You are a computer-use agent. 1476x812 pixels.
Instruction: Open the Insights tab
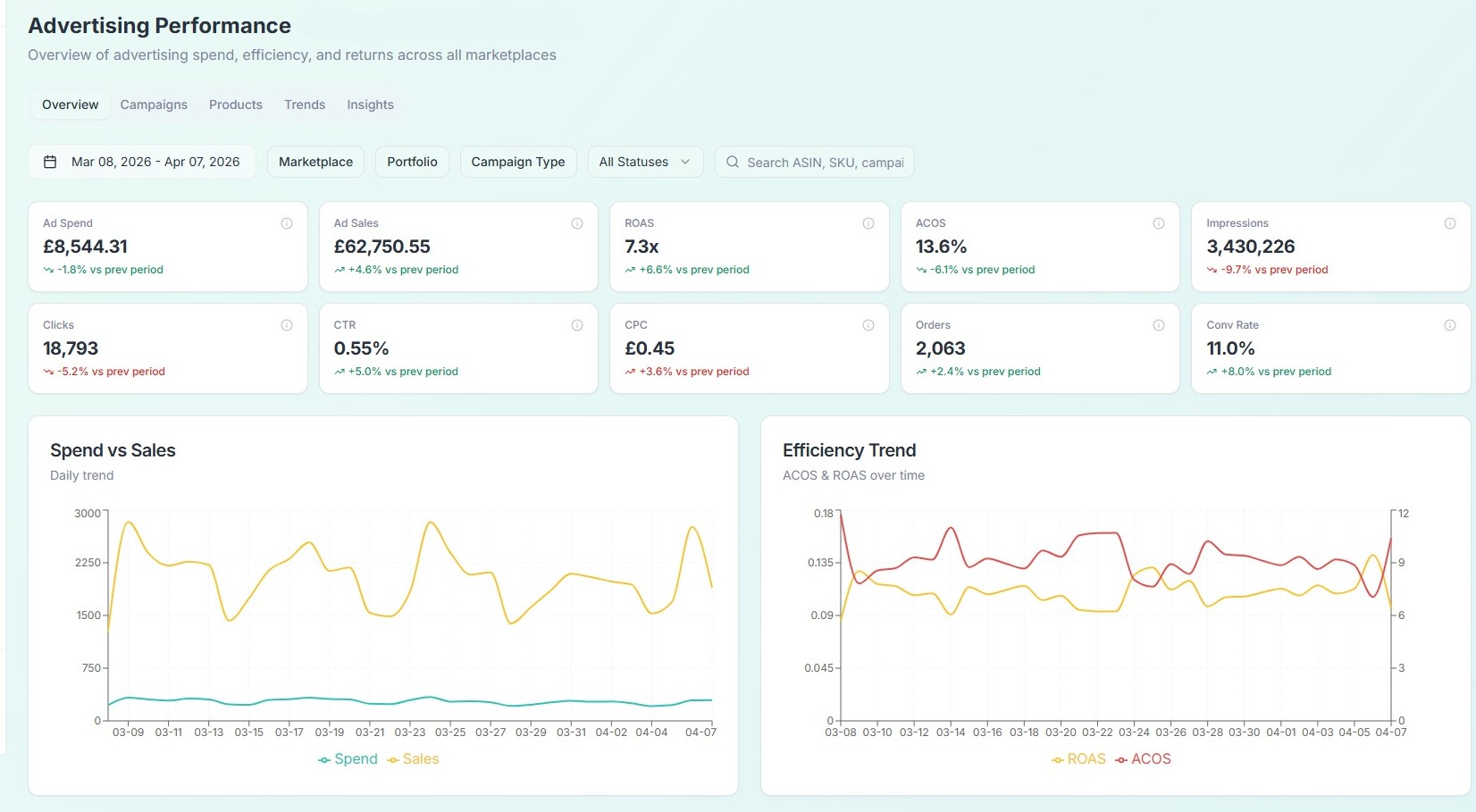coord(370,105)
